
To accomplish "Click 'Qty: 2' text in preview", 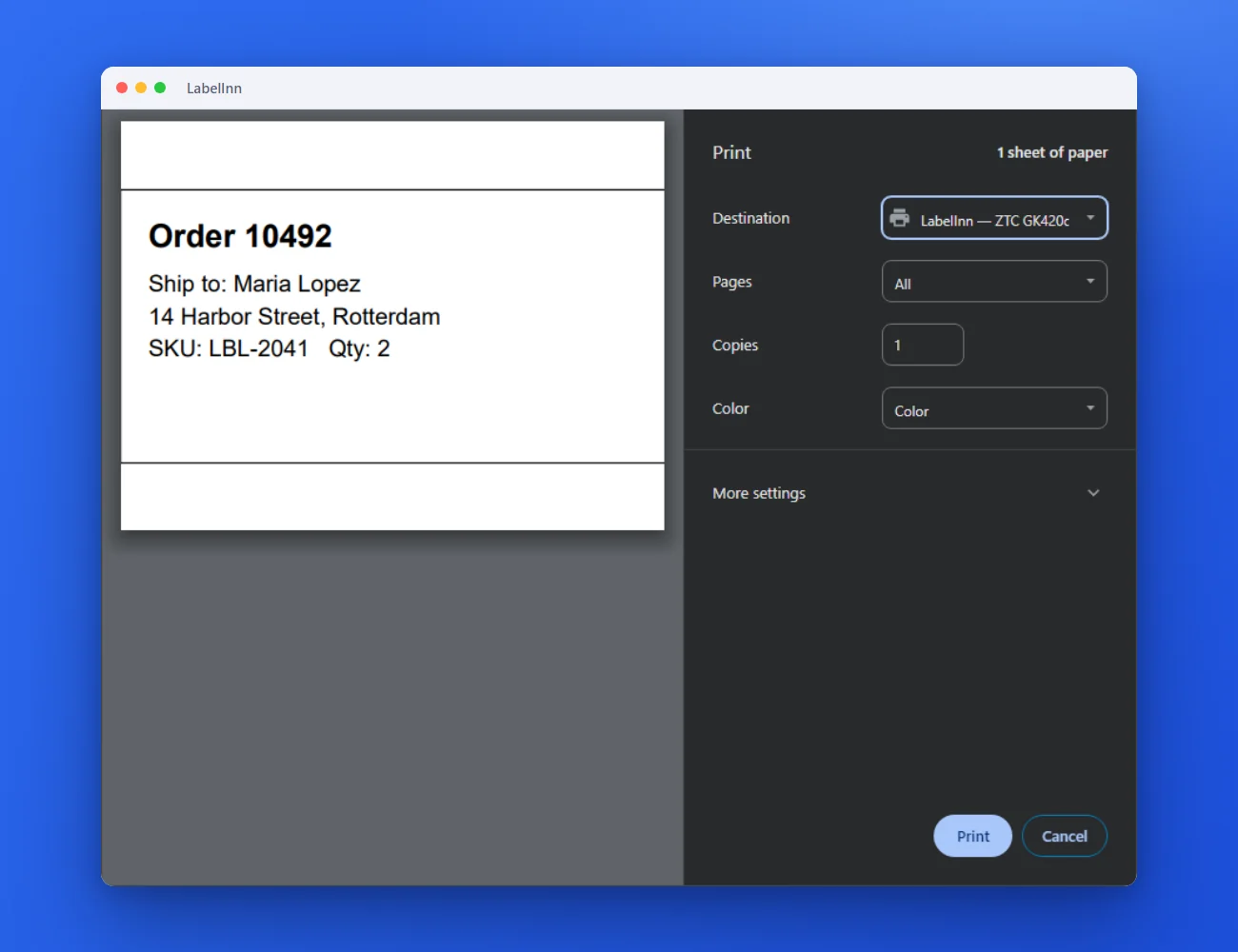I will click(x=359, y=348).
